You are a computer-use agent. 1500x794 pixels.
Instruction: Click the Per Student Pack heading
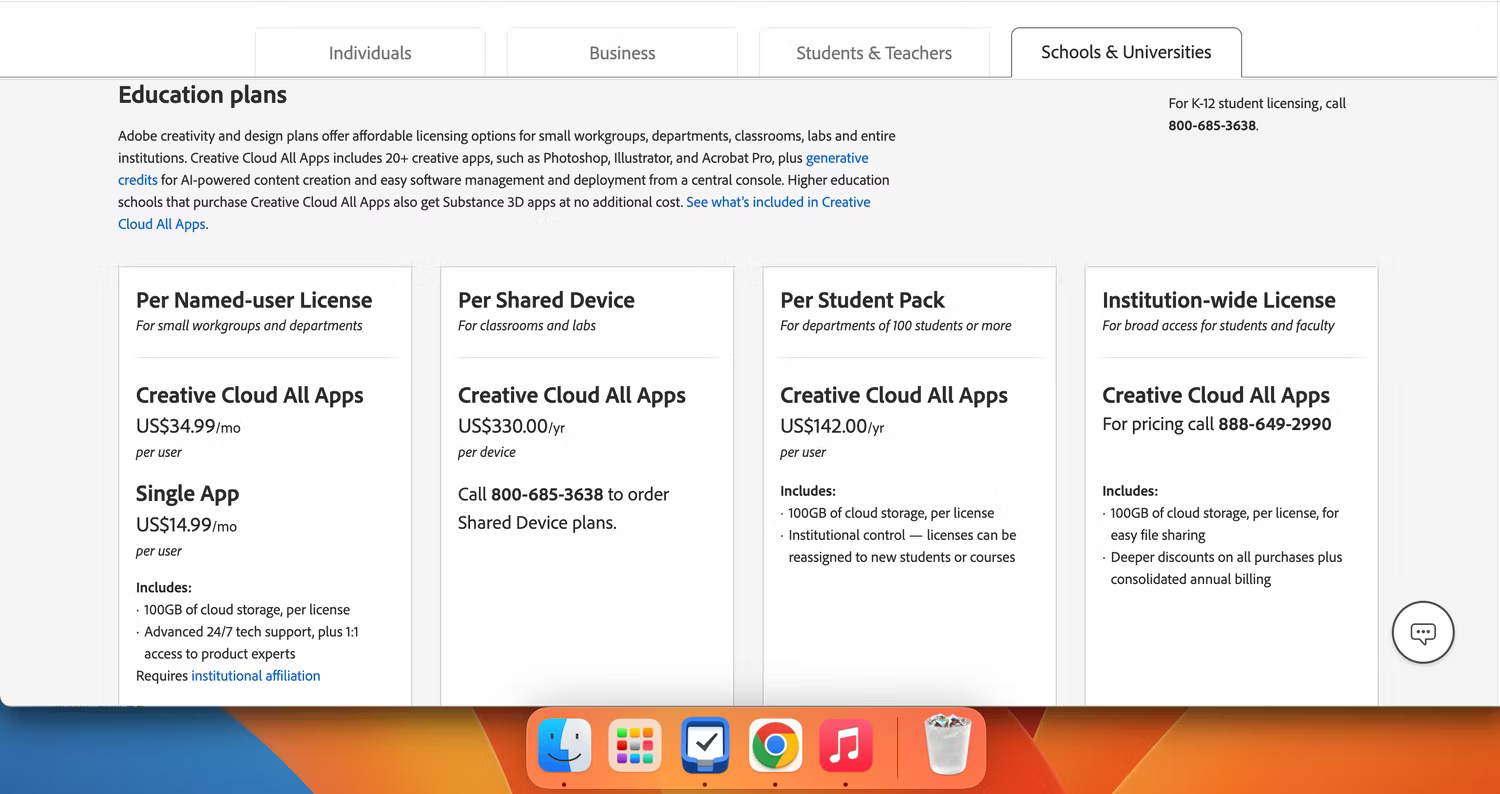point(862,300)
